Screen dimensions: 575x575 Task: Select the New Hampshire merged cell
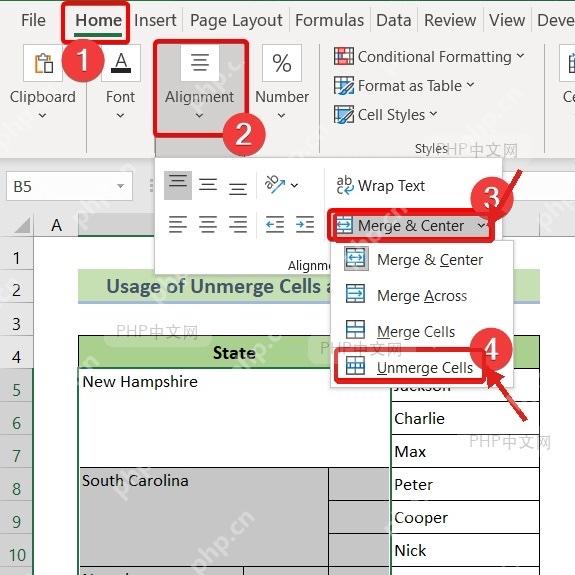pyautogui.click(x=234, y=417)
